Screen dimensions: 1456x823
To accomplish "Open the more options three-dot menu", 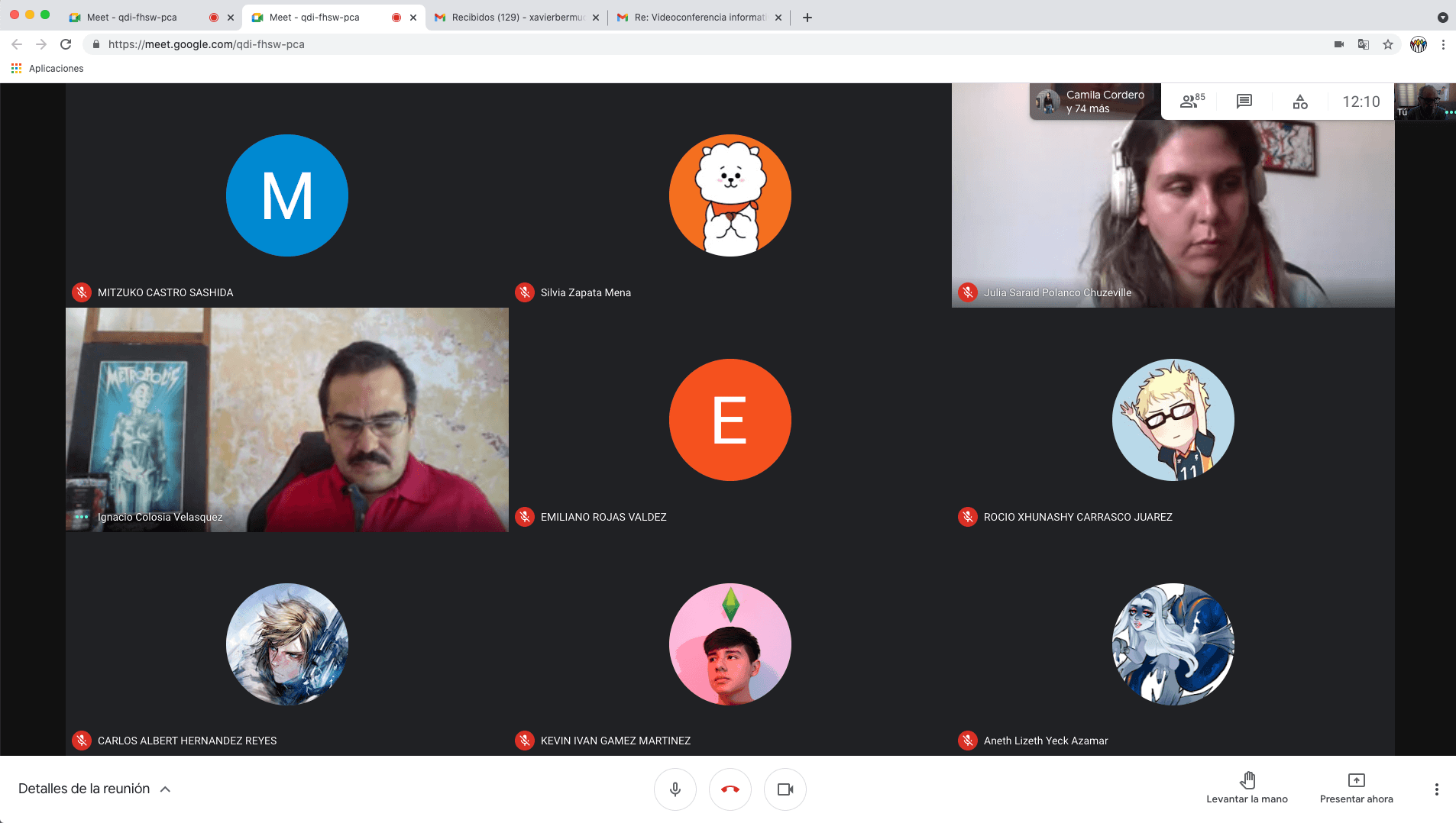I will [1436, 789].
